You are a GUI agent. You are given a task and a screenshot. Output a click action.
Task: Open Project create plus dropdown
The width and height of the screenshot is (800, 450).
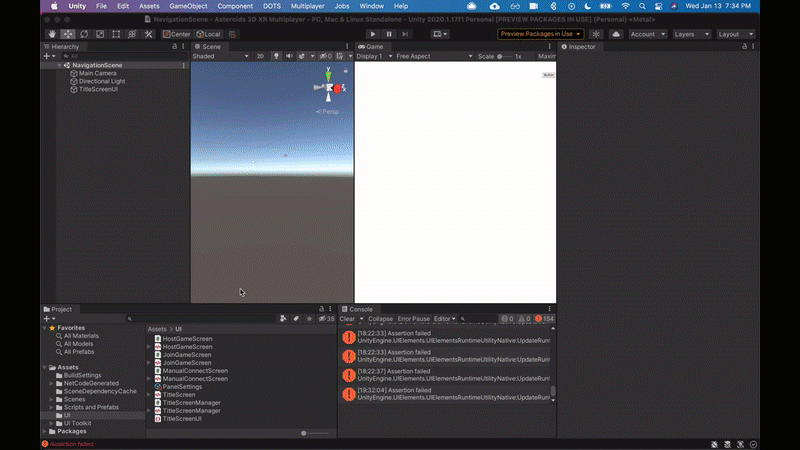pos(49,319)
